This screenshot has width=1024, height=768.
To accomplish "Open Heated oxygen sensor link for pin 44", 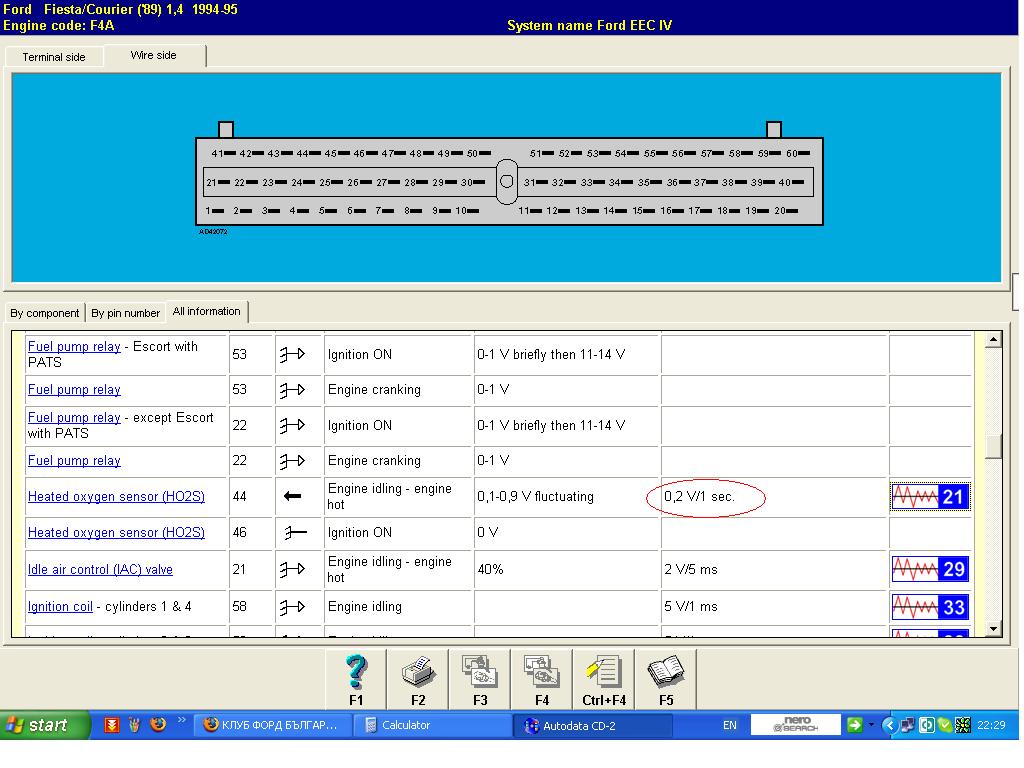I will [116, 497].
